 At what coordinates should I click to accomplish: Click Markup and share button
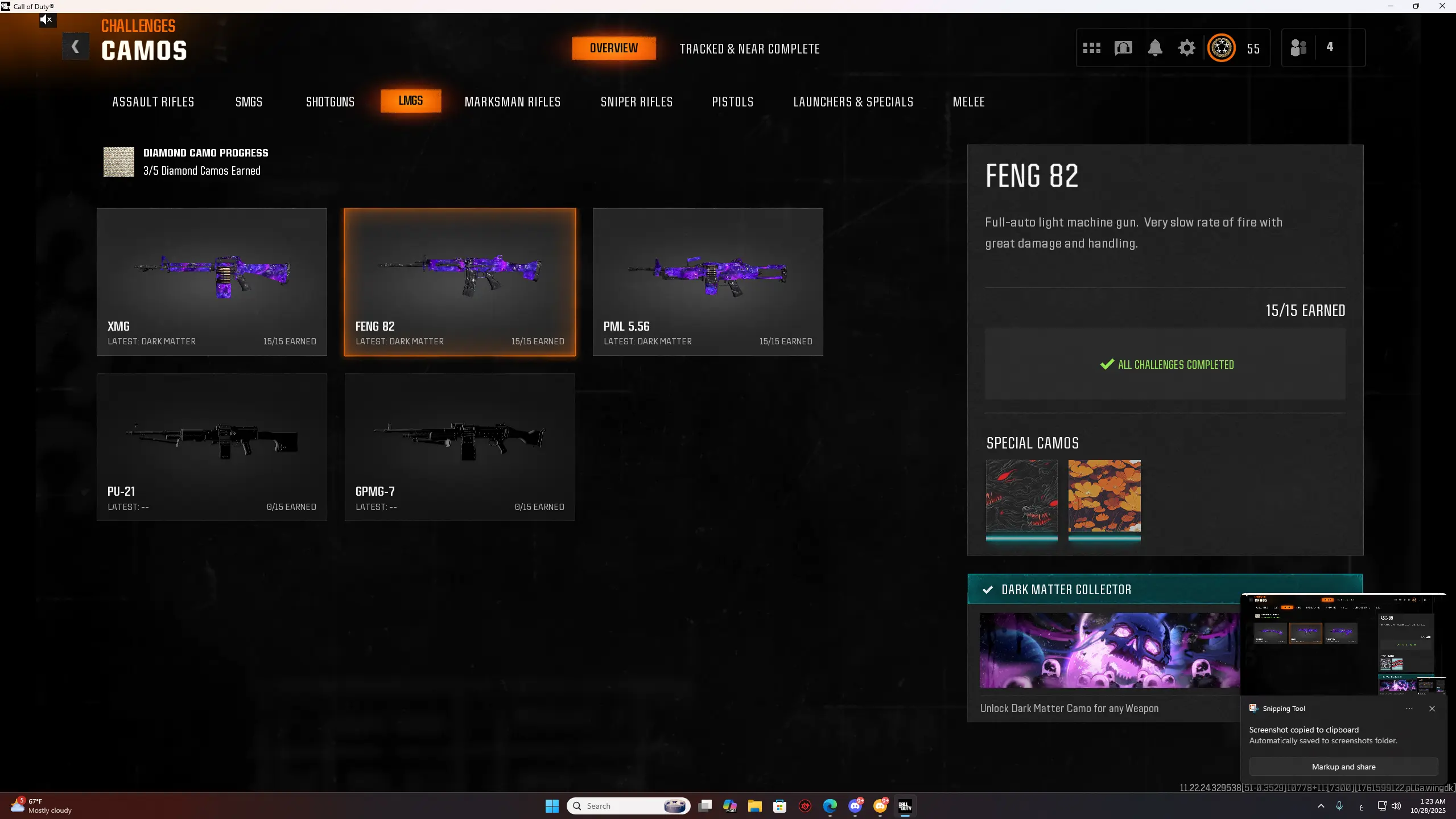[x=1343, y=767]
